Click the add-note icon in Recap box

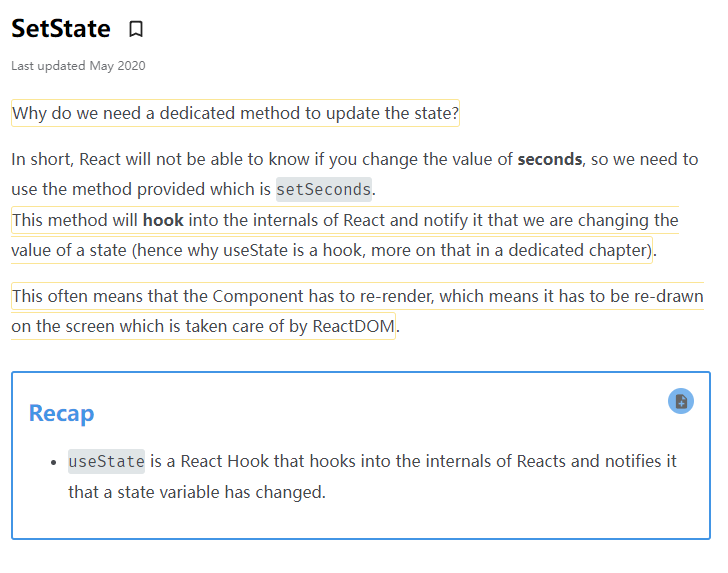point(681,401)
